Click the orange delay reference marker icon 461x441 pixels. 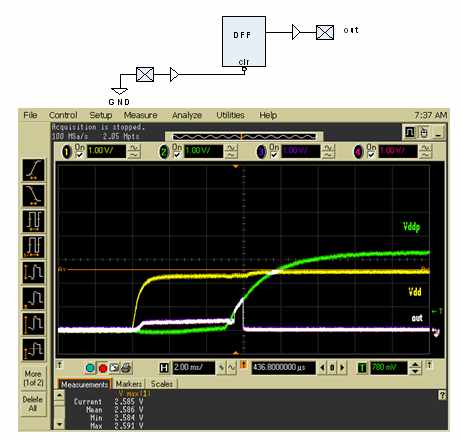pyautogui.click(x=243, y=365)
